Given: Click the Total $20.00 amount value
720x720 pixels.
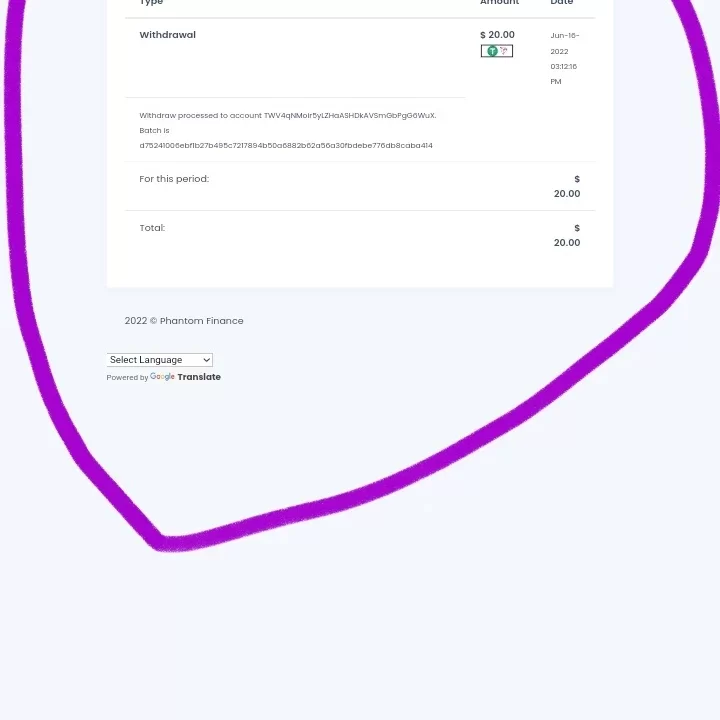Looking at the screenshot, I should (x=567, y=236).
